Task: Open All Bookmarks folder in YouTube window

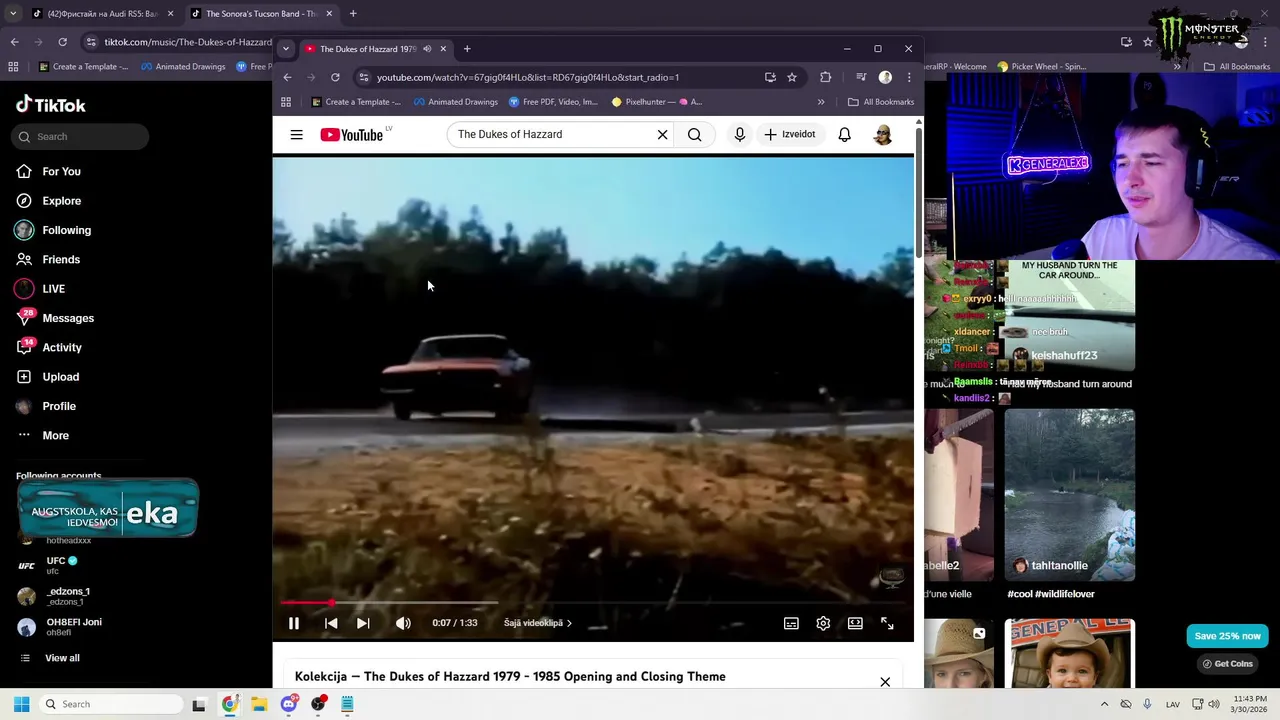Action: 881,102
